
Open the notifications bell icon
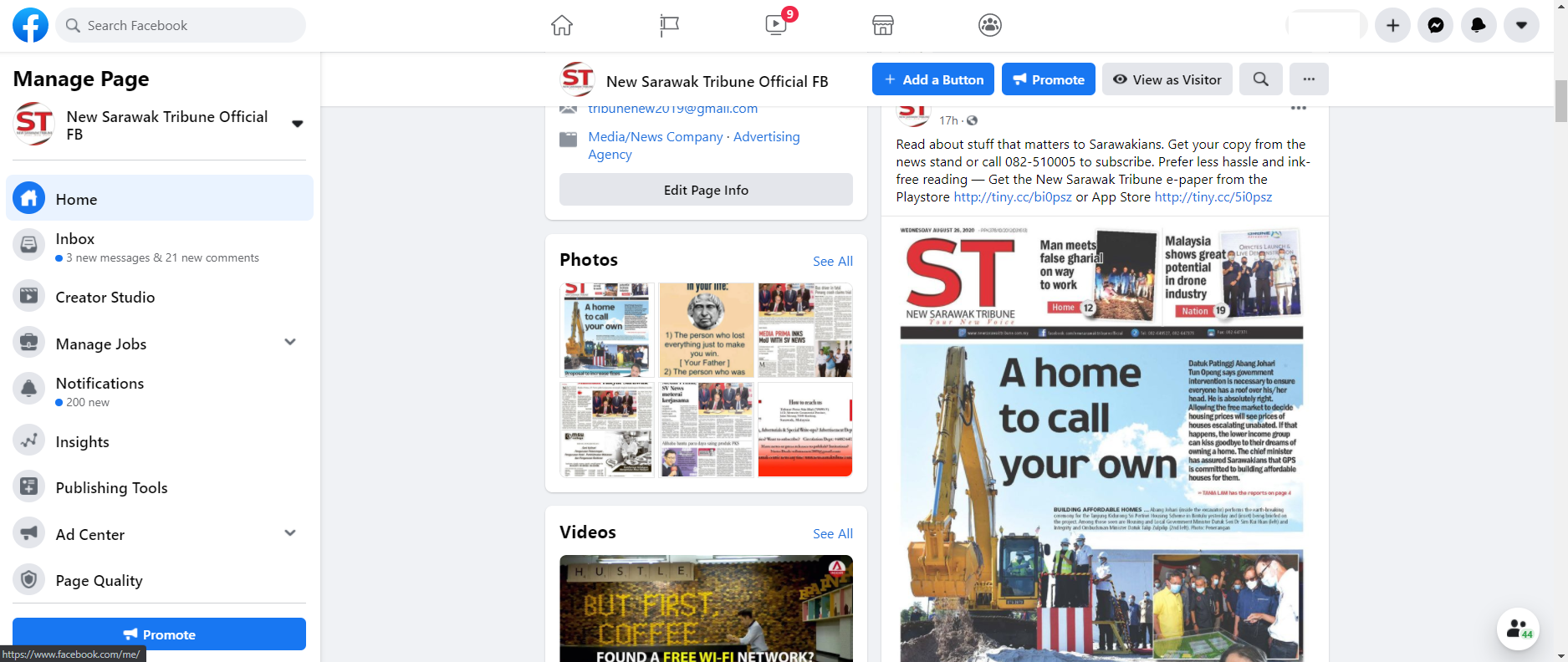pyautogui.click(x=1479, y=25)
